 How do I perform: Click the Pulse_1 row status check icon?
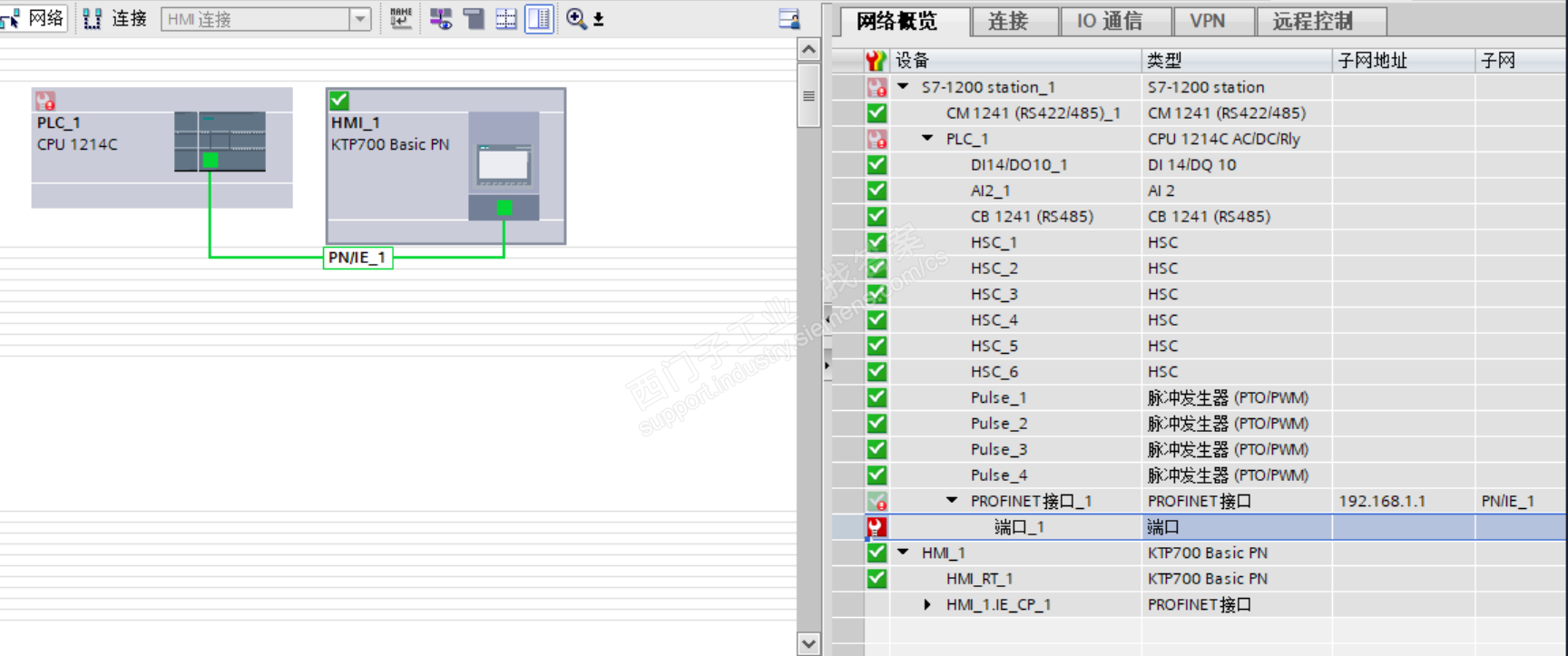point(877,397)
